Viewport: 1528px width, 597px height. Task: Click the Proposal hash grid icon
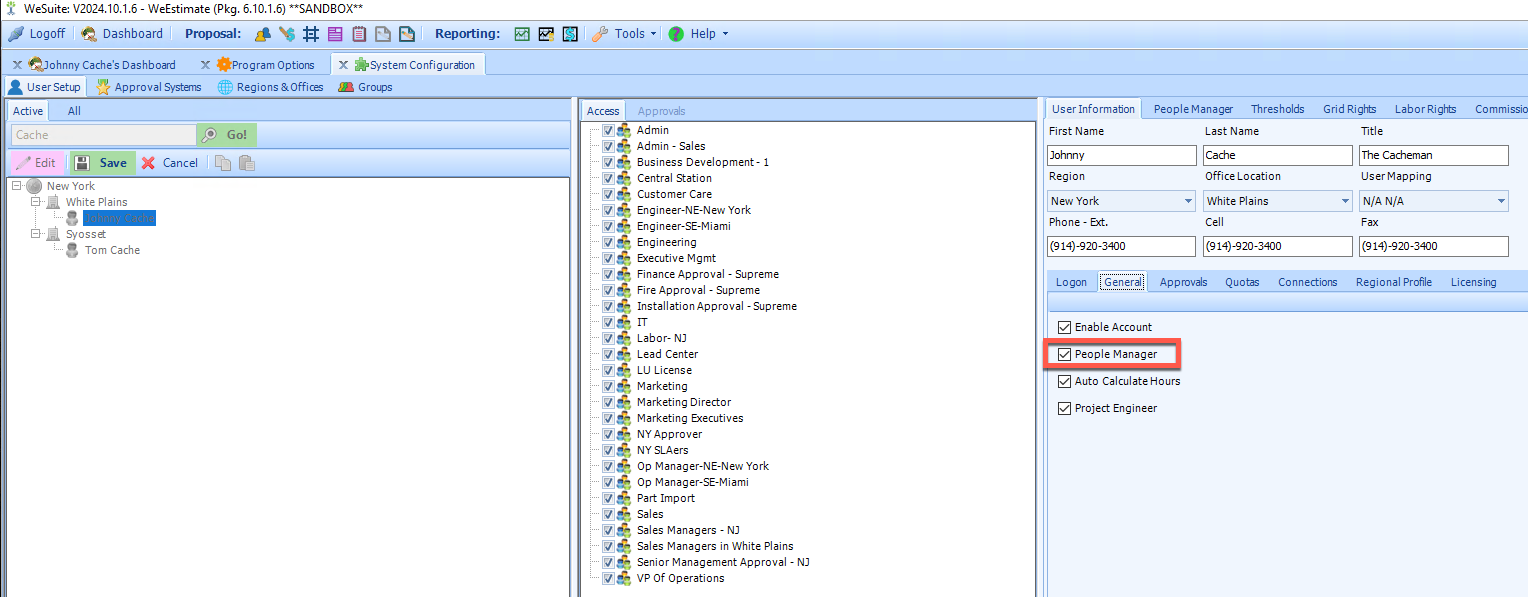(311, 34)
